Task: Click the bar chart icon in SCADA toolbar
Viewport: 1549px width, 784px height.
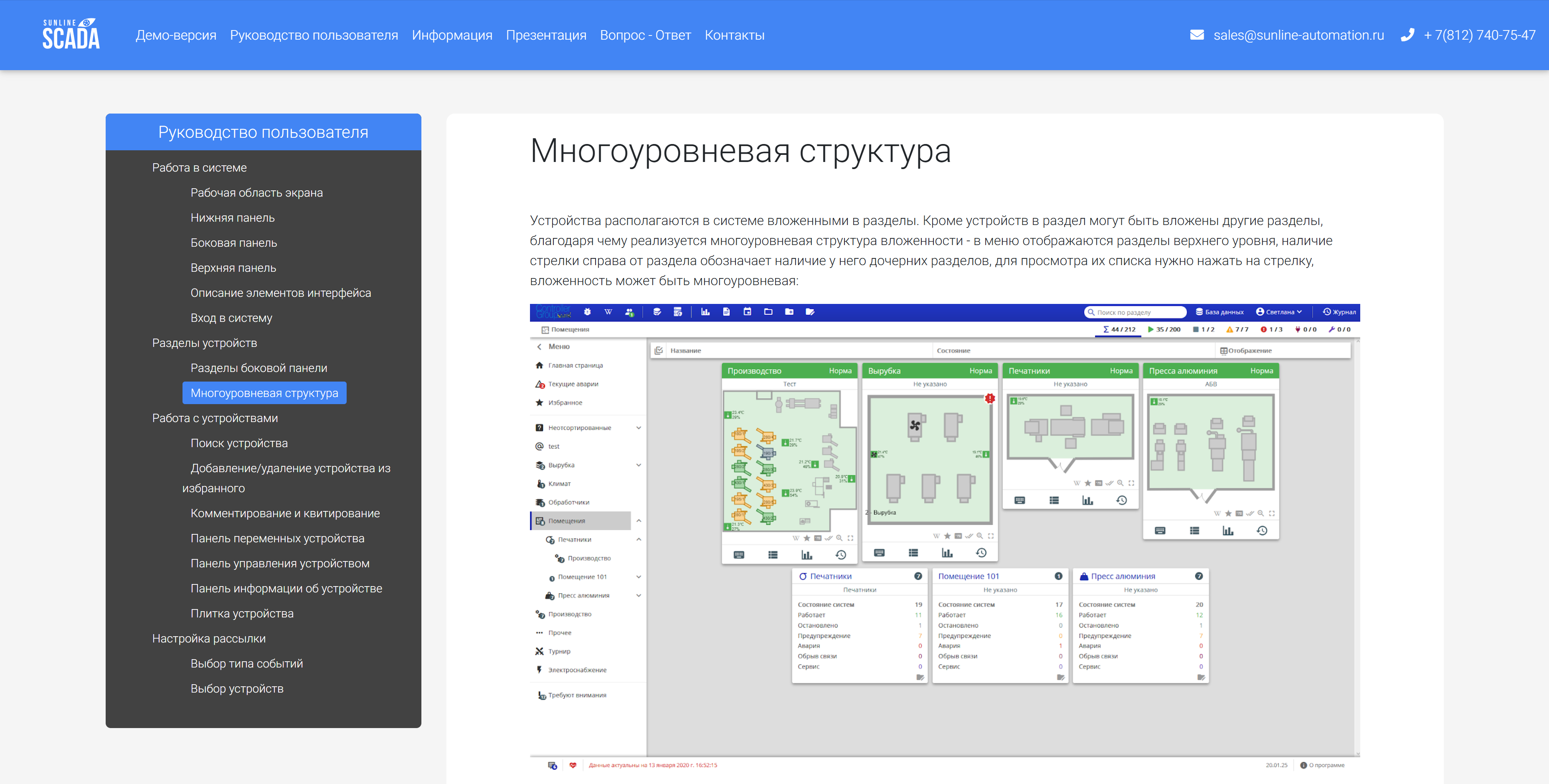Action: (x=705, y=312)
